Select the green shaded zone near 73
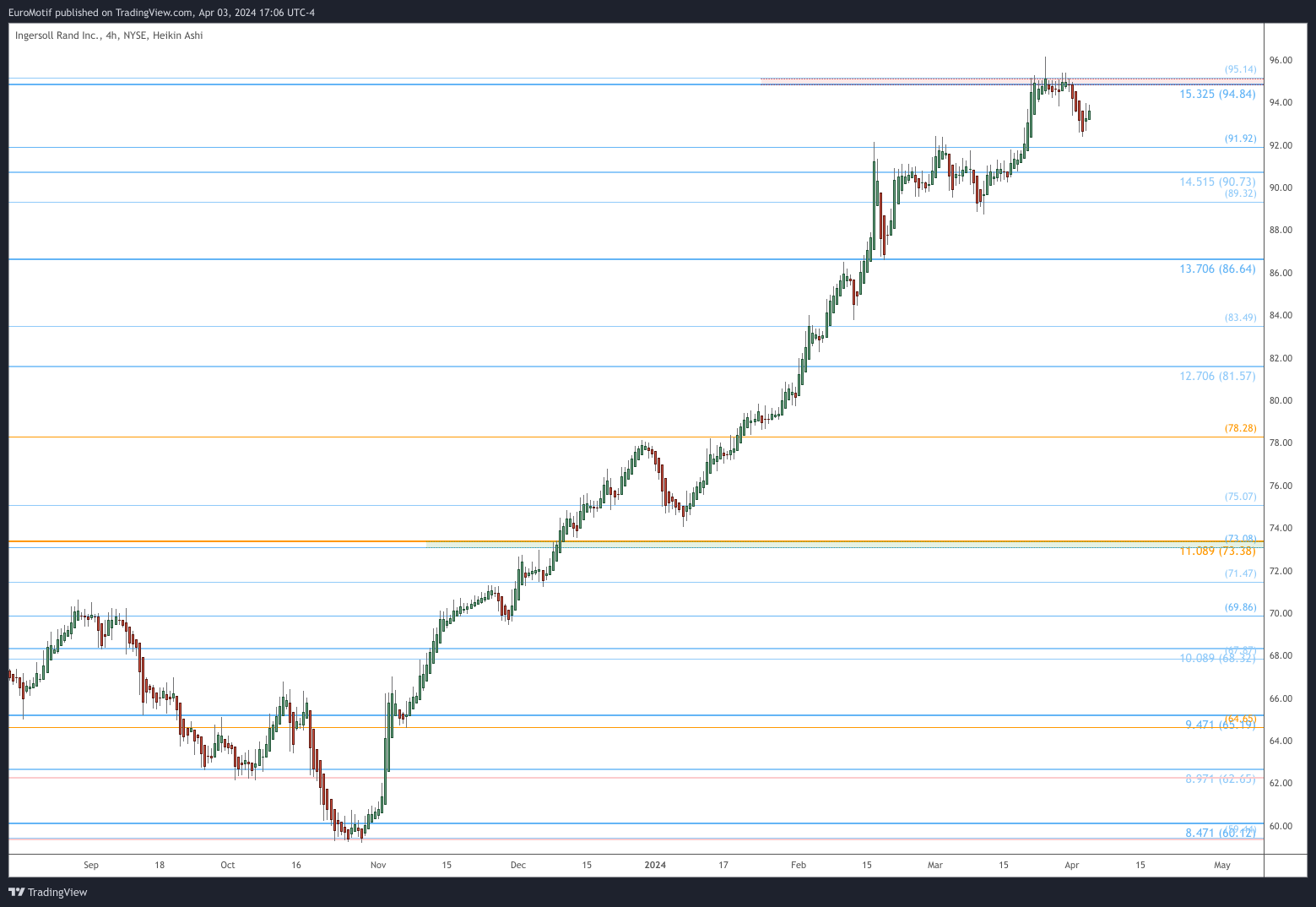1316x907 pixels. tap(844, 545)
